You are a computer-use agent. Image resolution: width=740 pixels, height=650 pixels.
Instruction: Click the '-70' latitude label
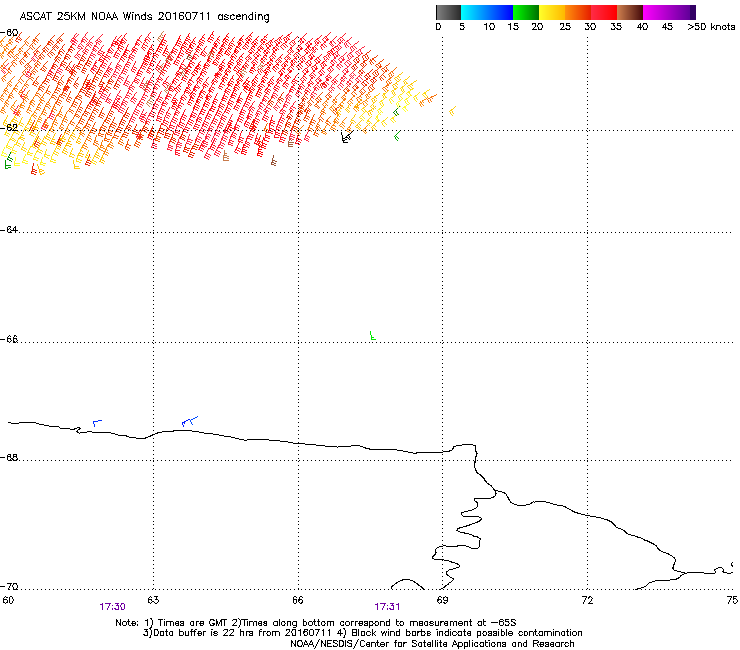pyautogui.click(x=9, y=586)
